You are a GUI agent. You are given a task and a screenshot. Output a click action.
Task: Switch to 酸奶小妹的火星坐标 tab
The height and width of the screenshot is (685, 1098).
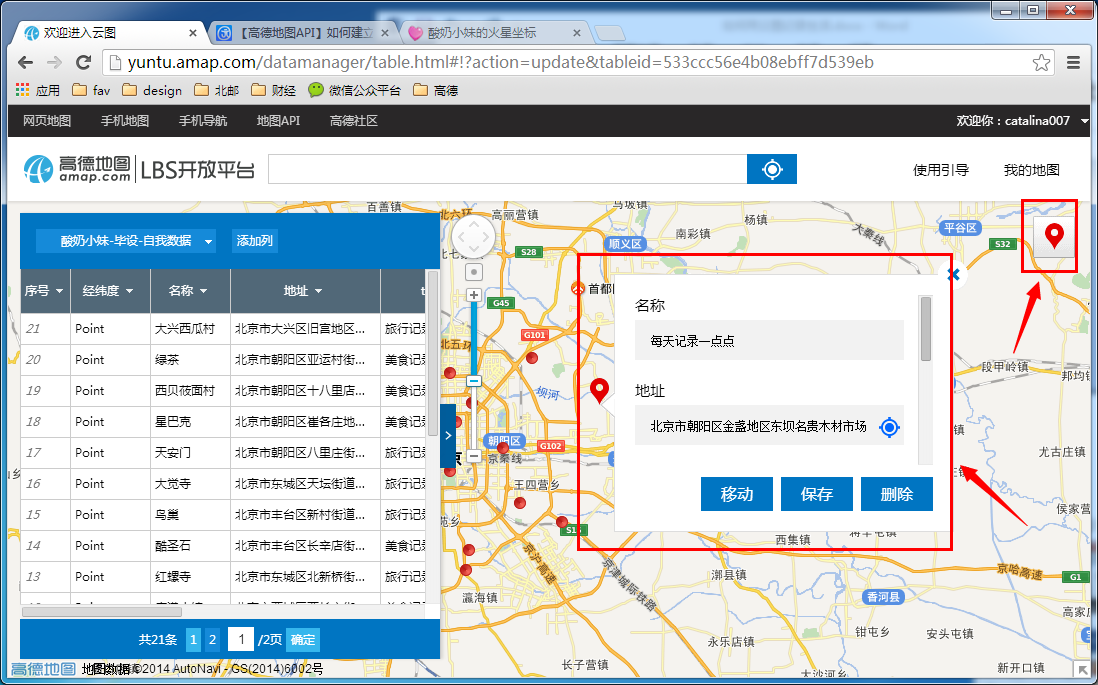pyautogui.click(x=494, y=33)
